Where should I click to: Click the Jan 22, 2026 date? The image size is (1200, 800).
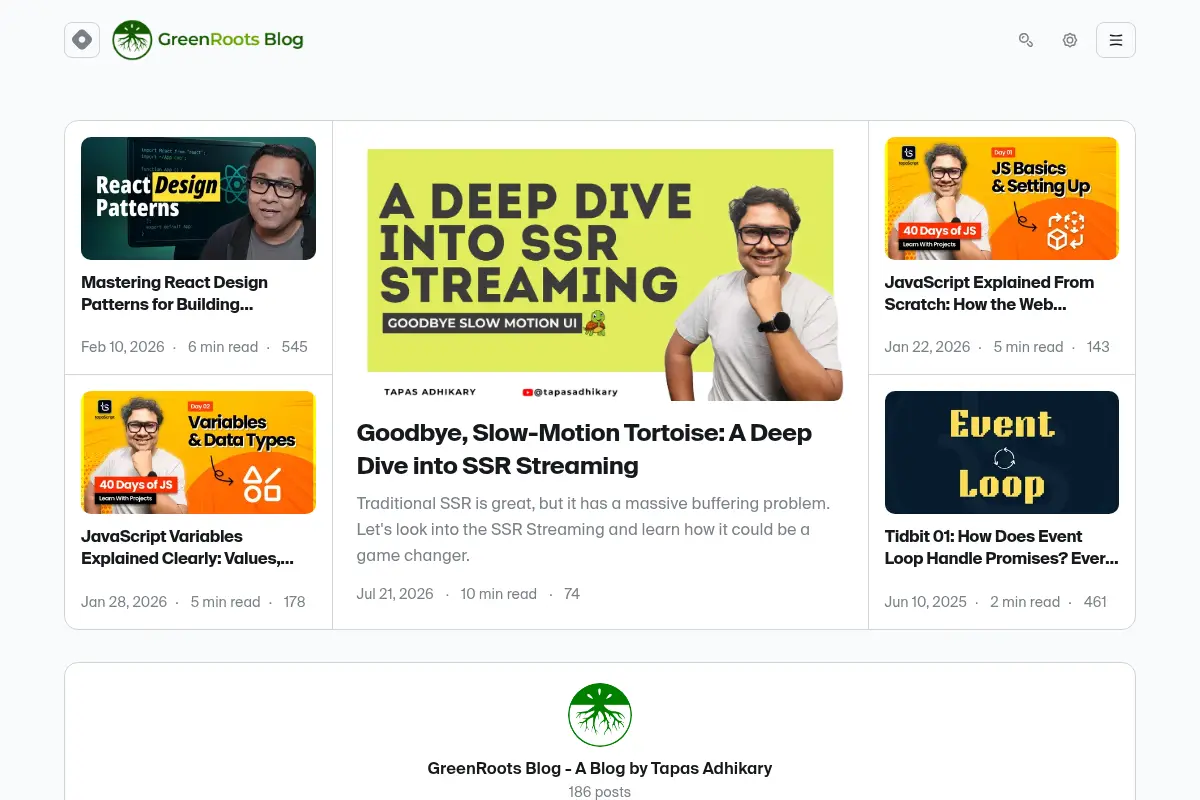click(928, 347)
